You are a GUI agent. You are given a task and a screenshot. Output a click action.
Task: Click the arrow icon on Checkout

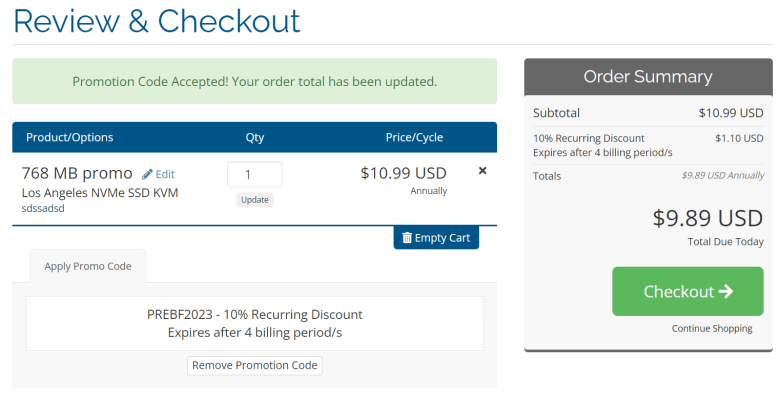726,291
